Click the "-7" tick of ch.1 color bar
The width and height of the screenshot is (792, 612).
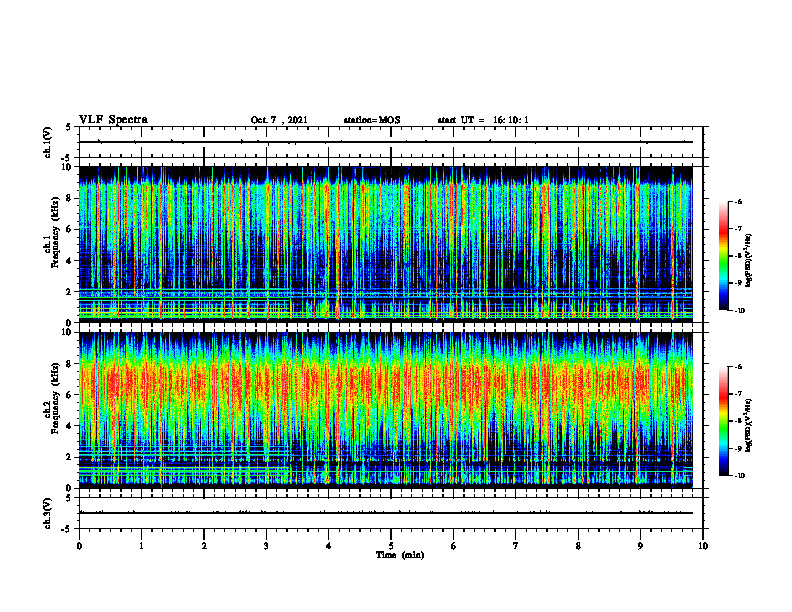click(738, 229)
